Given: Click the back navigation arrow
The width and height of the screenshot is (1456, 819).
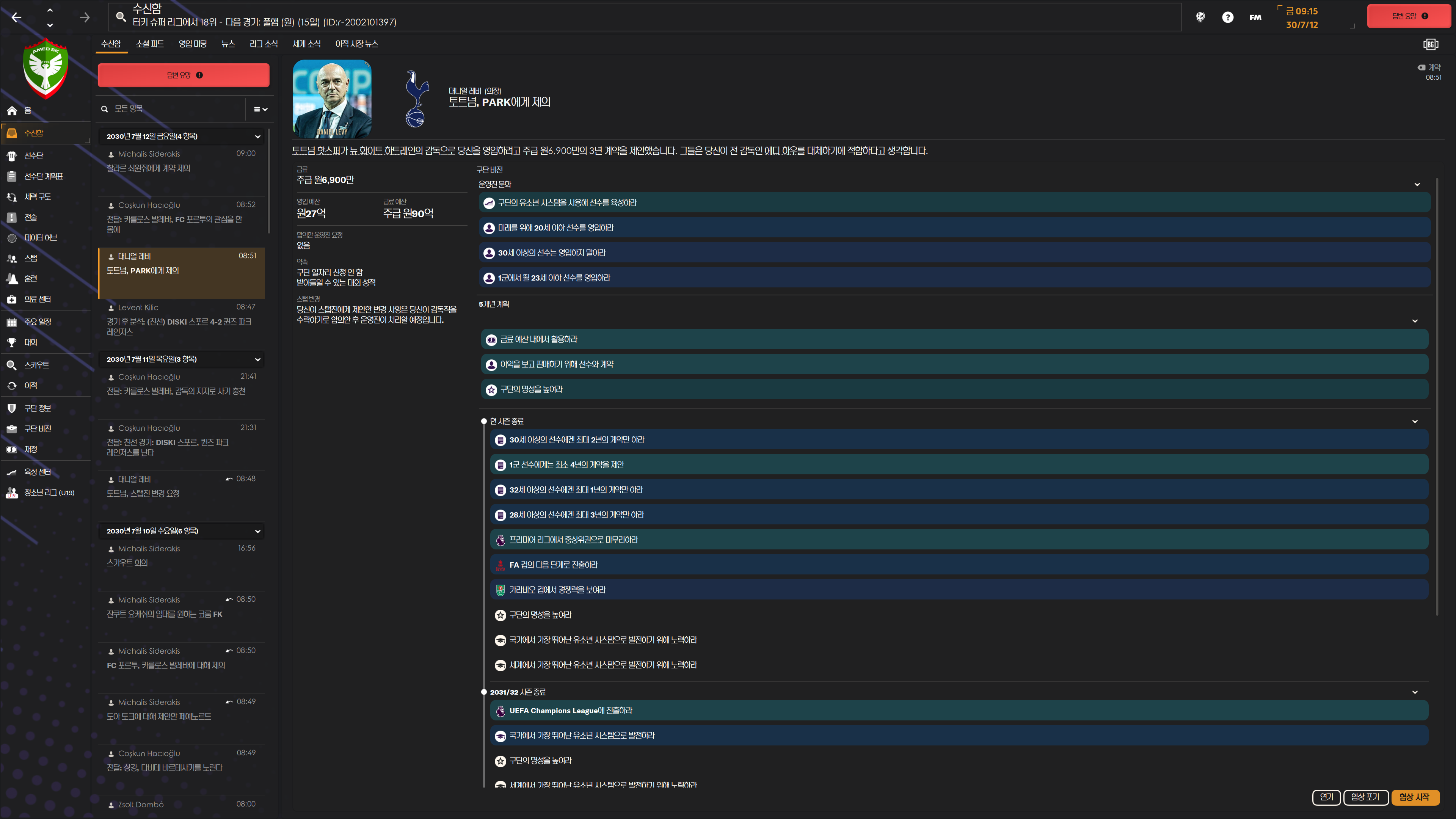Looking at the screenshot, I should pos(16,17).
